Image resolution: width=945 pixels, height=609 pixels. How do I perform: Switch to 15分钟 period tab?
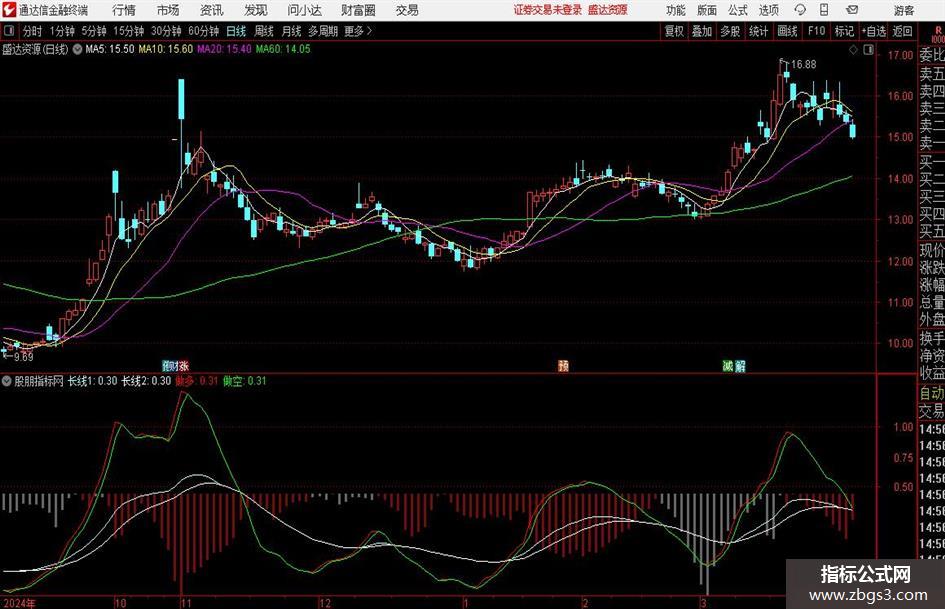coord(128,31)
